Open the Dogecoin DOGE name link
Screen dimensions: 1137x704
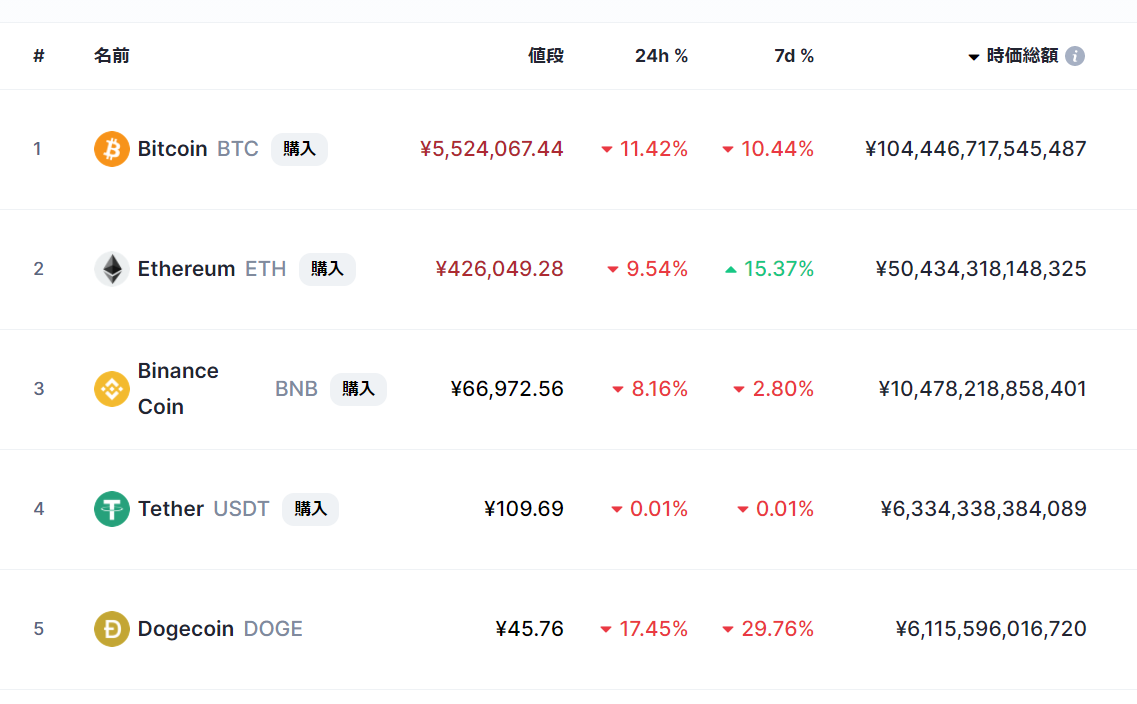(186, 628)
